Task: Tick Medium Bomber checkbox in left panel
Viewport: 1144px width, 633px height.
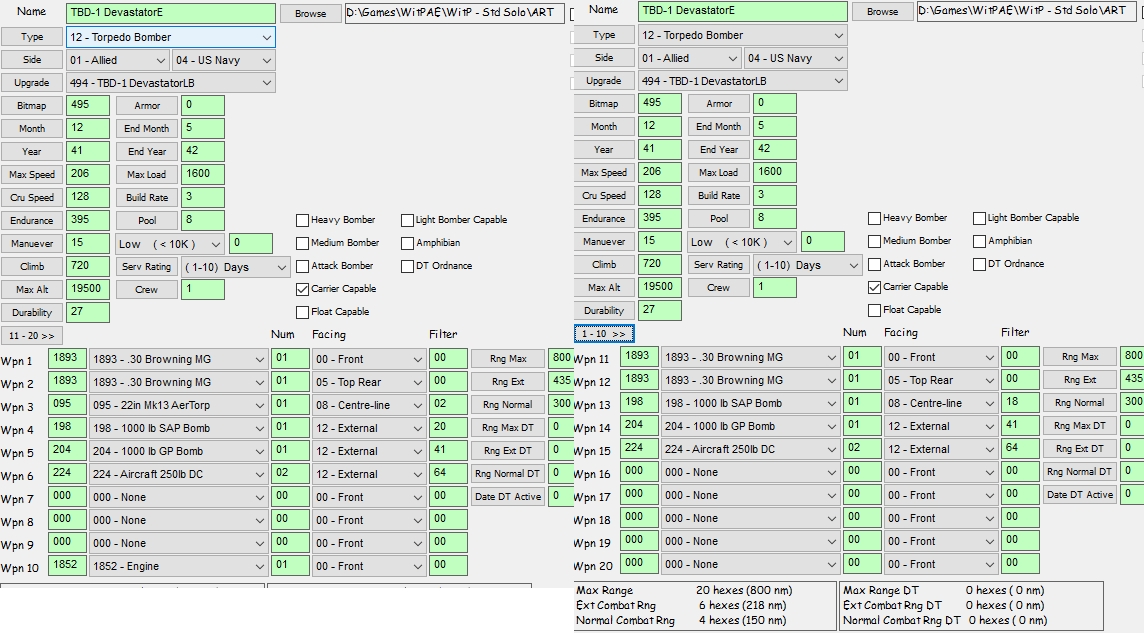Action: (302, 243)
